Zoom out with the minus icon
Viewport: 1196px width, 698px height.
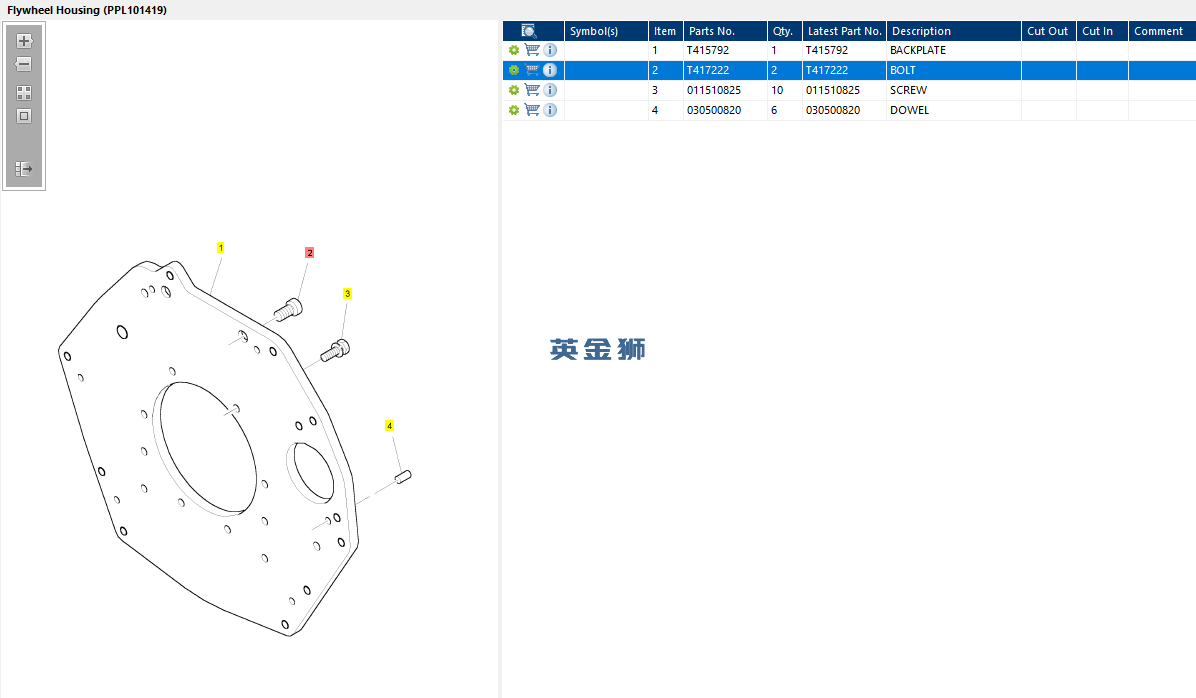[x=24, y=64]
